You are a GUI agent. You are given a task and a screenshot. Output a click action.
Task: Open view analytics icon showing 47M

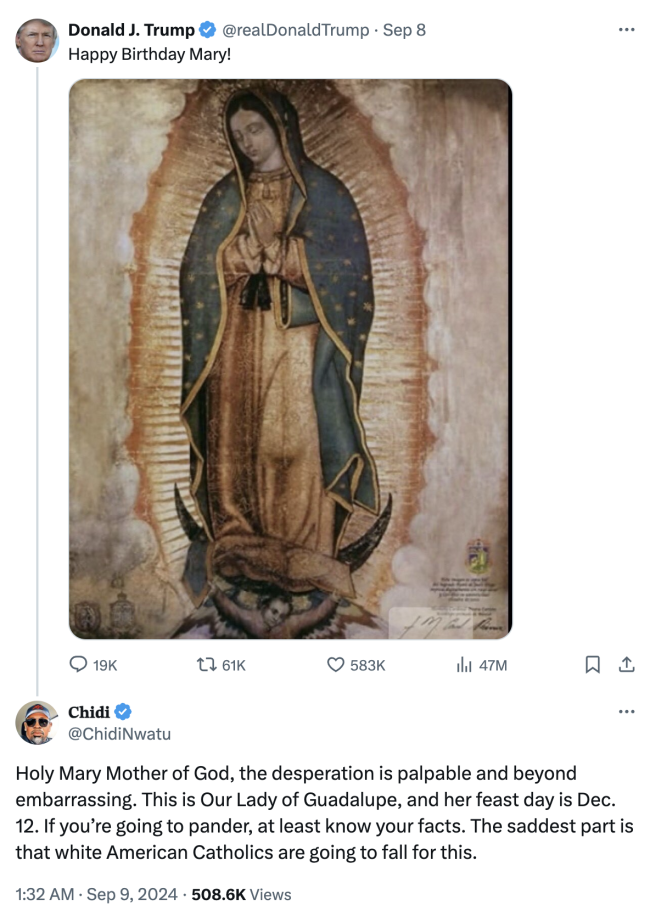[x=464, y=664]
